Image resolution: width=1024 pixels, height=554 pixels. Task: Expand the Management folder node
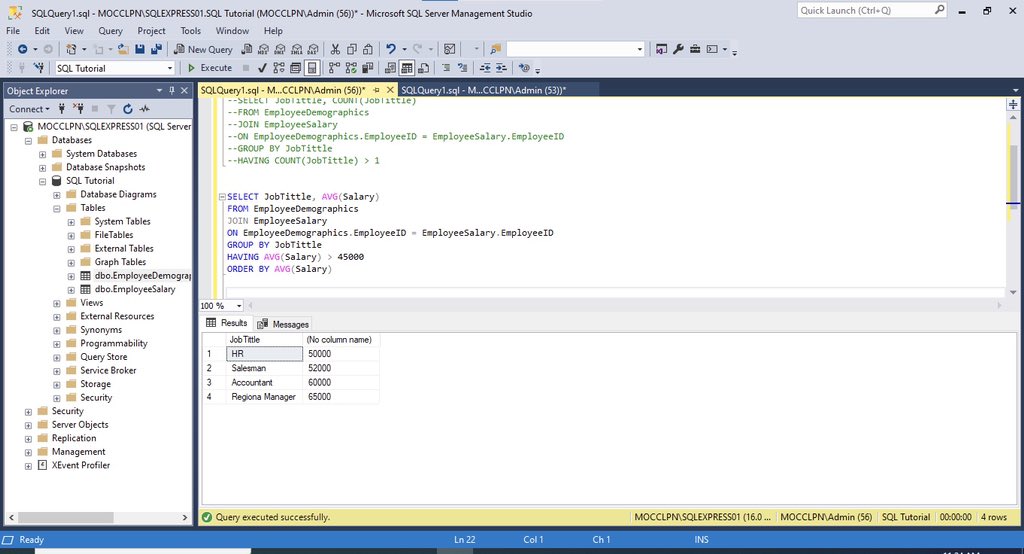point(28,452)
